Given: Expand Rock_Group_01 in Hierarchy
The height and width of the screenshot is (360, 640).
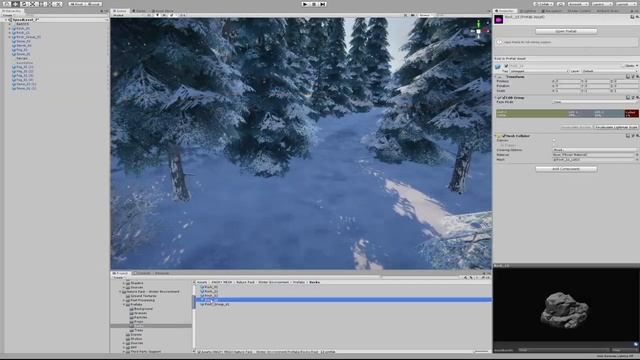Looking at the screenshot, I should tap(10, 37).
